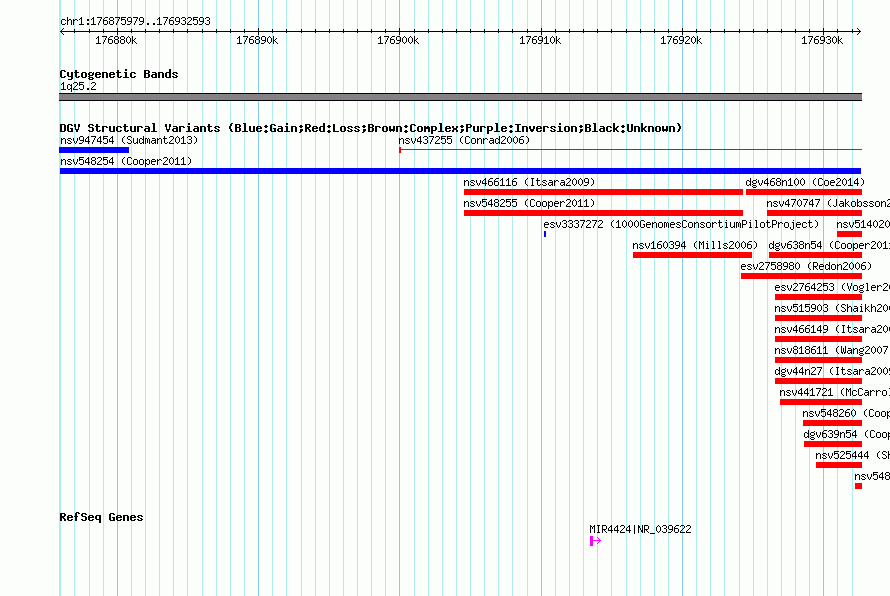Click the 176920k ruler tick label

(681, 40)
